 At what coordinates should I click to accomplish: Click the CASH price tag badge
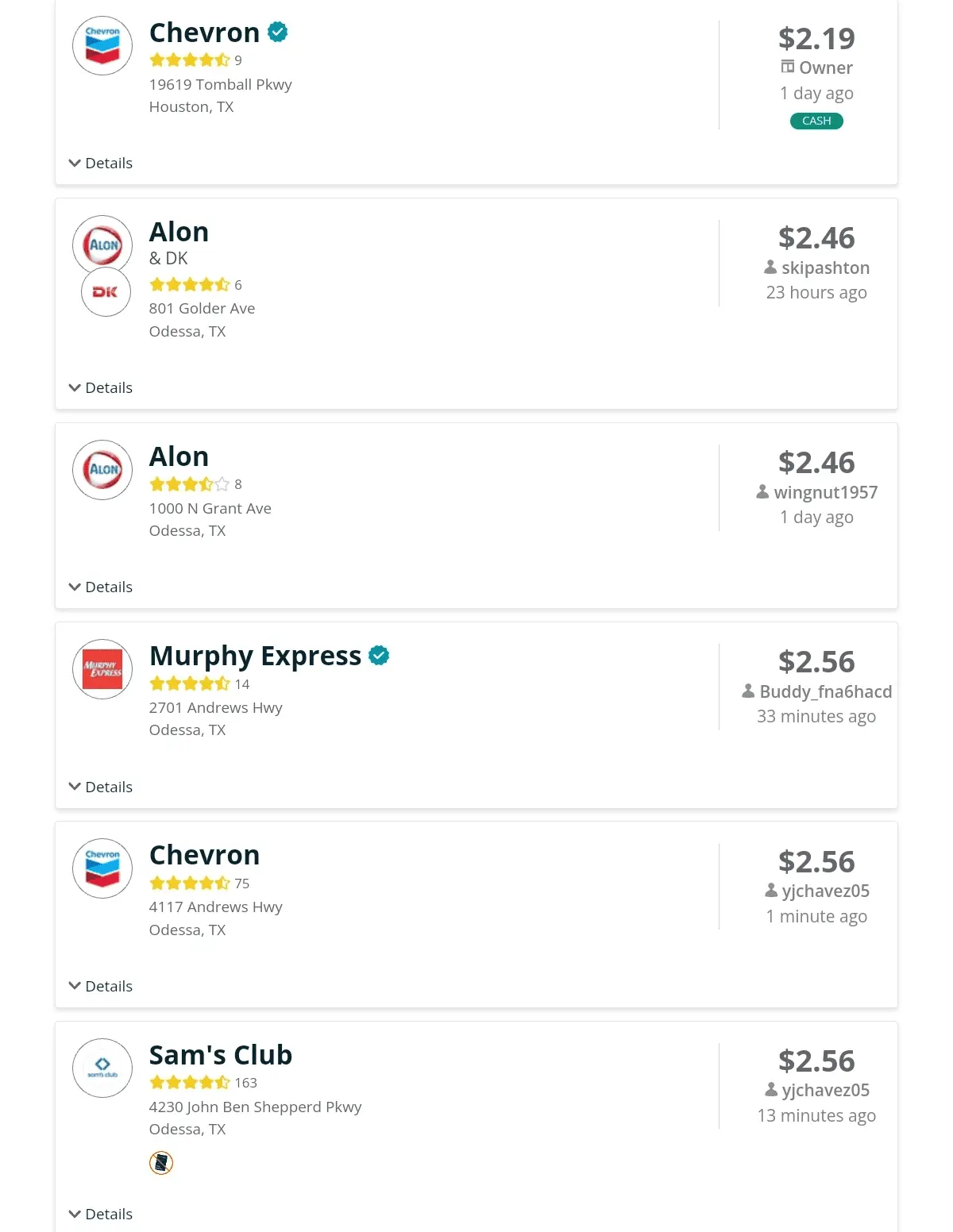pos(816,121)
